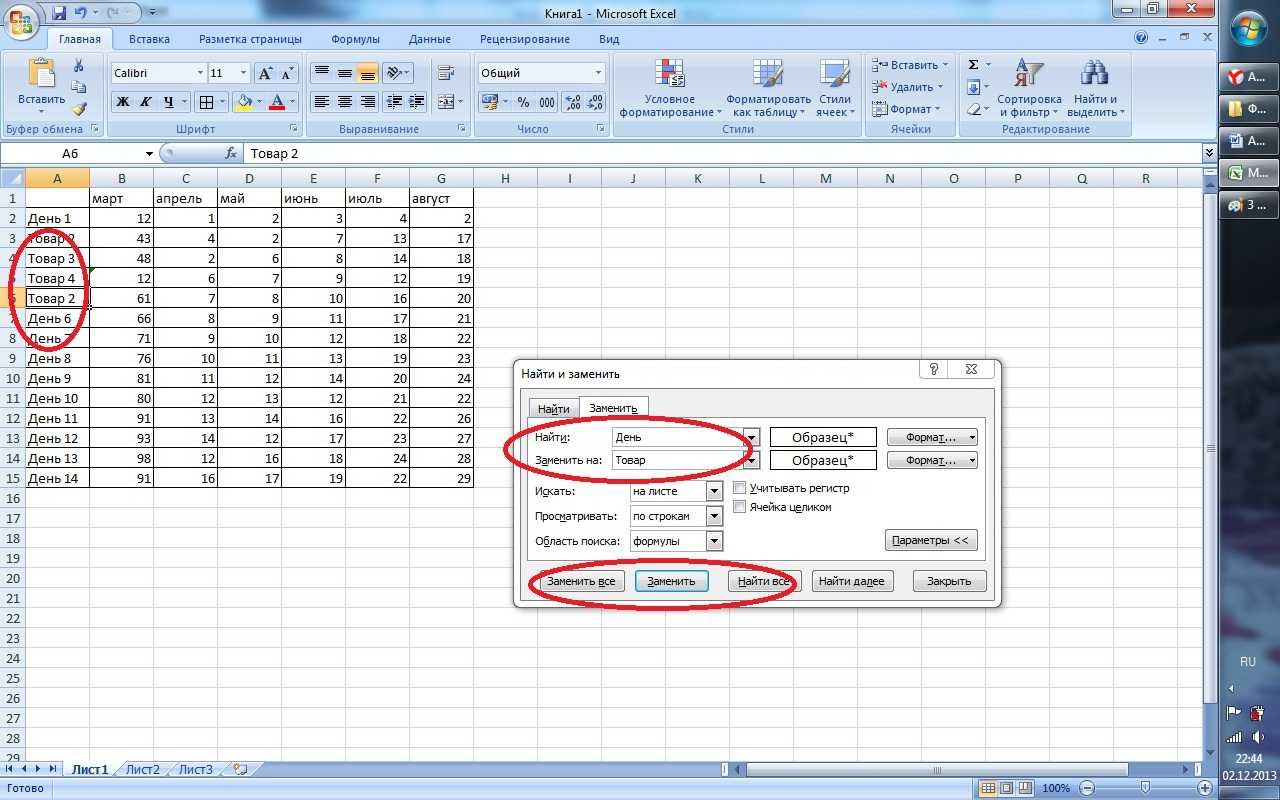Align text to top of cell
This screenshot has width=1280, height=800.
321,73
